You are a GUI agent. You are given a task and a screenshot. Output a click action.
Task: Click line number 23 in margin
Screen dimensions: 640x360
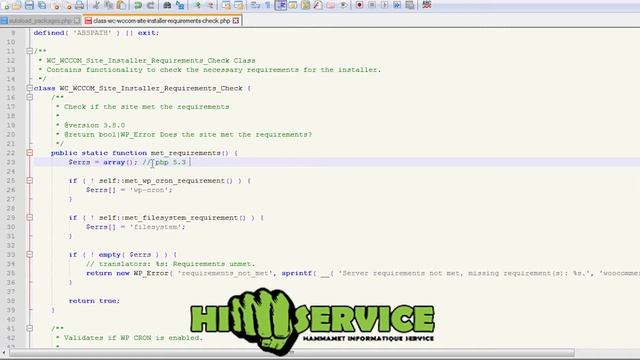click(11, 162)
